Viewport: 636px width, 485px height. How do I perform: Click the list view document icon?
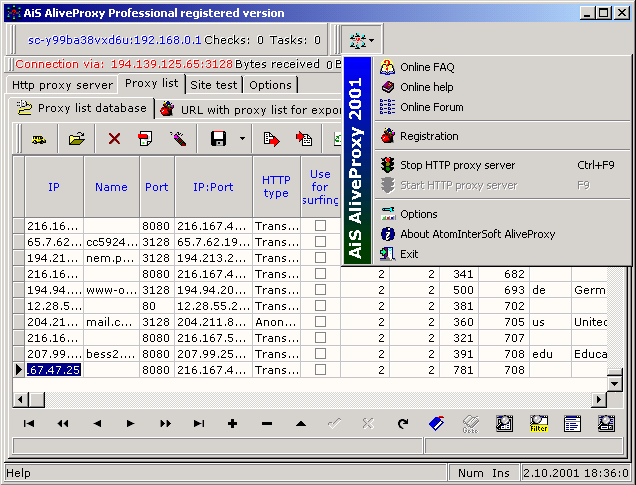572,424
